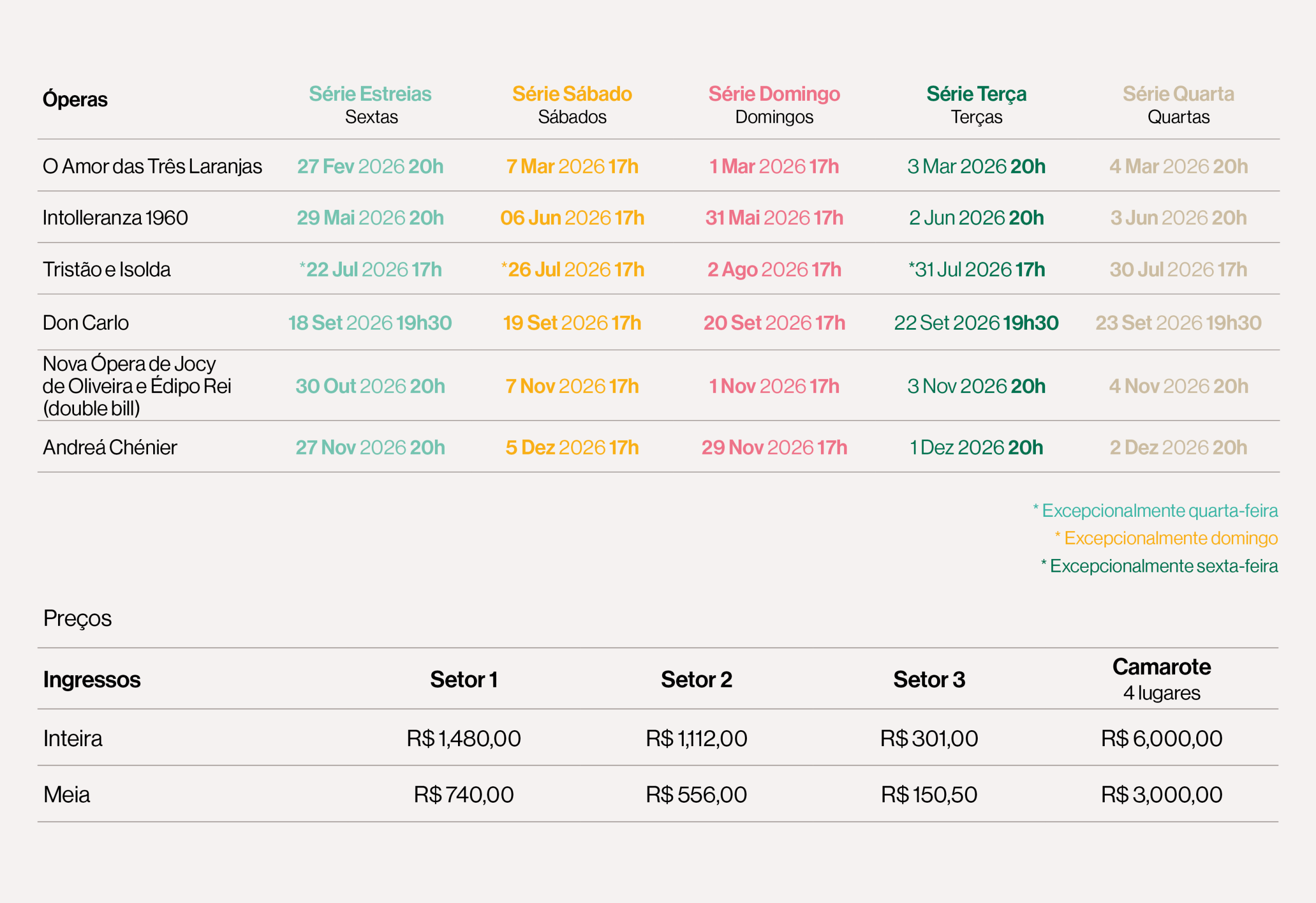Image resolution: width=1316 pixels, height=903 pixels.
Task: Select the Setor 1 price column header
Action: click(x=464, y=680)
